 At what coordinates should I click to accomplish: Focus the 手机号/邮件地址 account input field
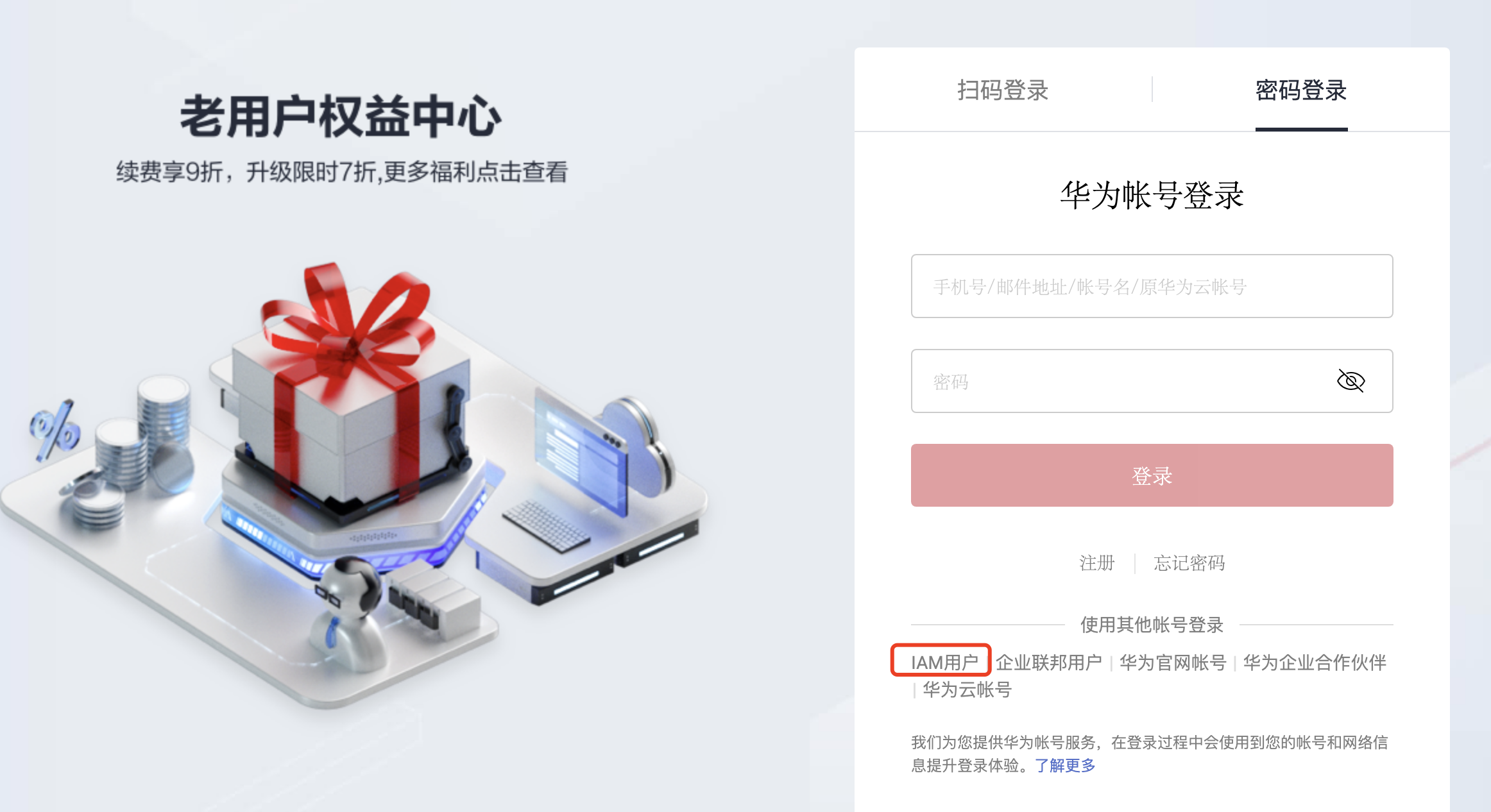tap(1152, 286)
